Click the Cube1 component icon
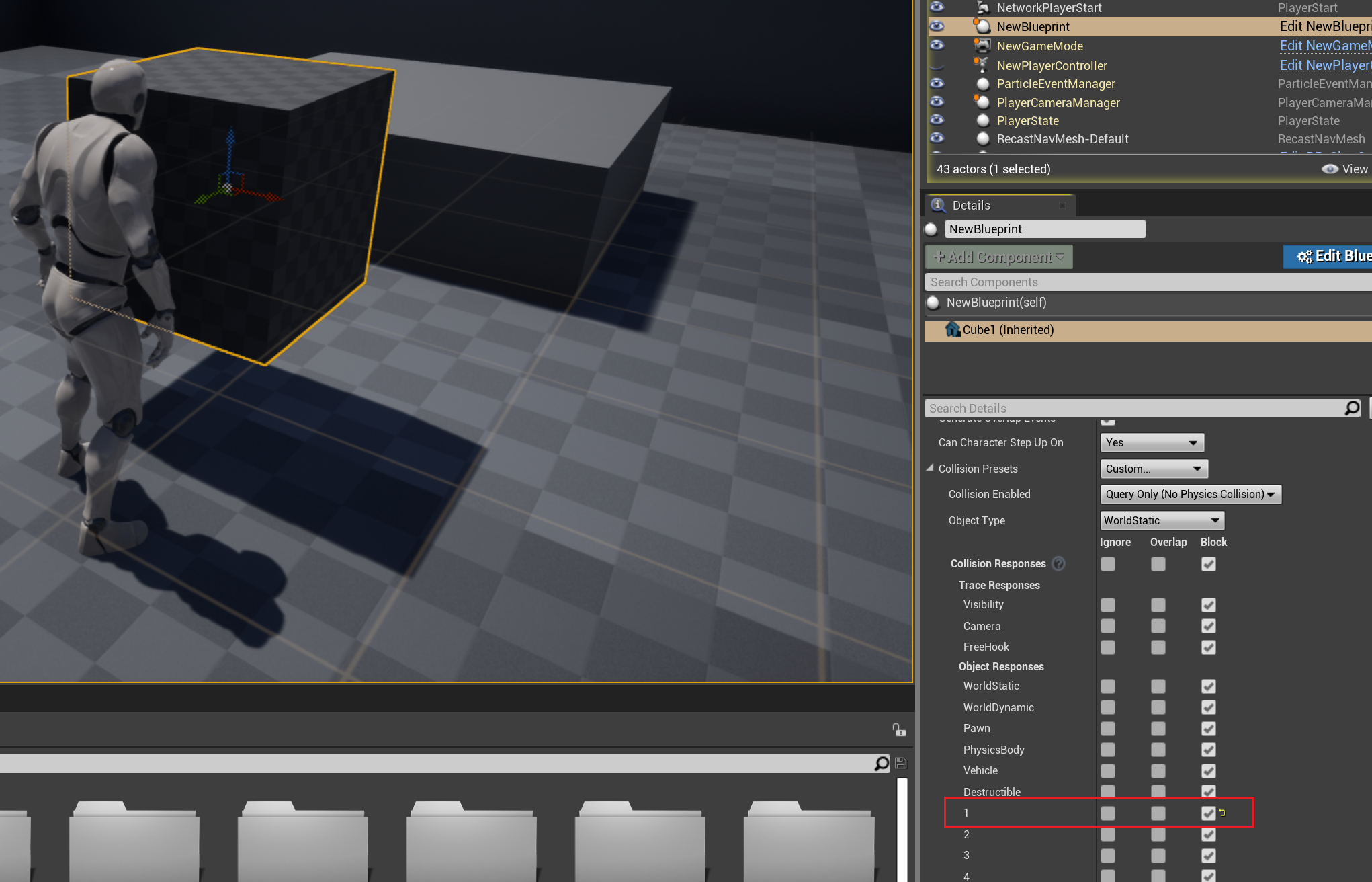Viewport: 1372px width, 882px height. coord(952,329)
